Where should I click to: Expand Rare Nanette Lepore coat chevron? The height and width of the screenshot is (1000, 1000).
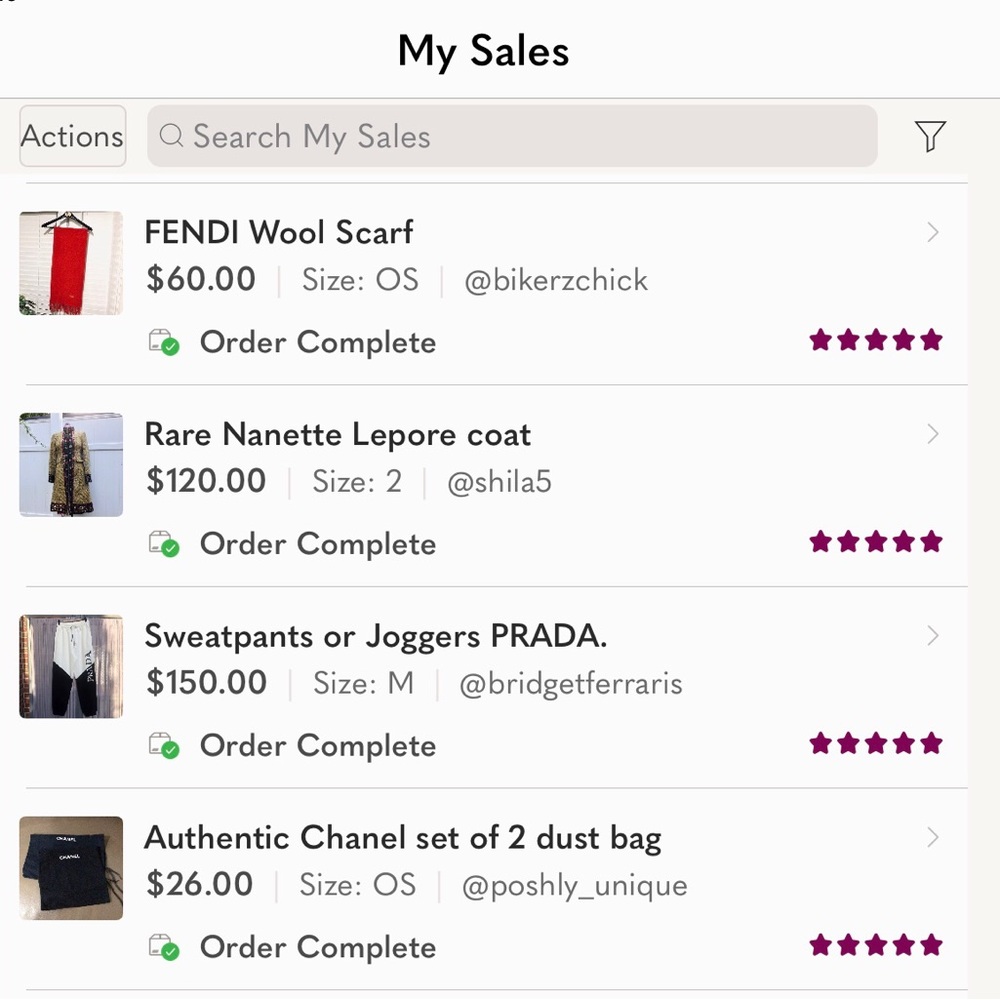(x=932, y=434)
